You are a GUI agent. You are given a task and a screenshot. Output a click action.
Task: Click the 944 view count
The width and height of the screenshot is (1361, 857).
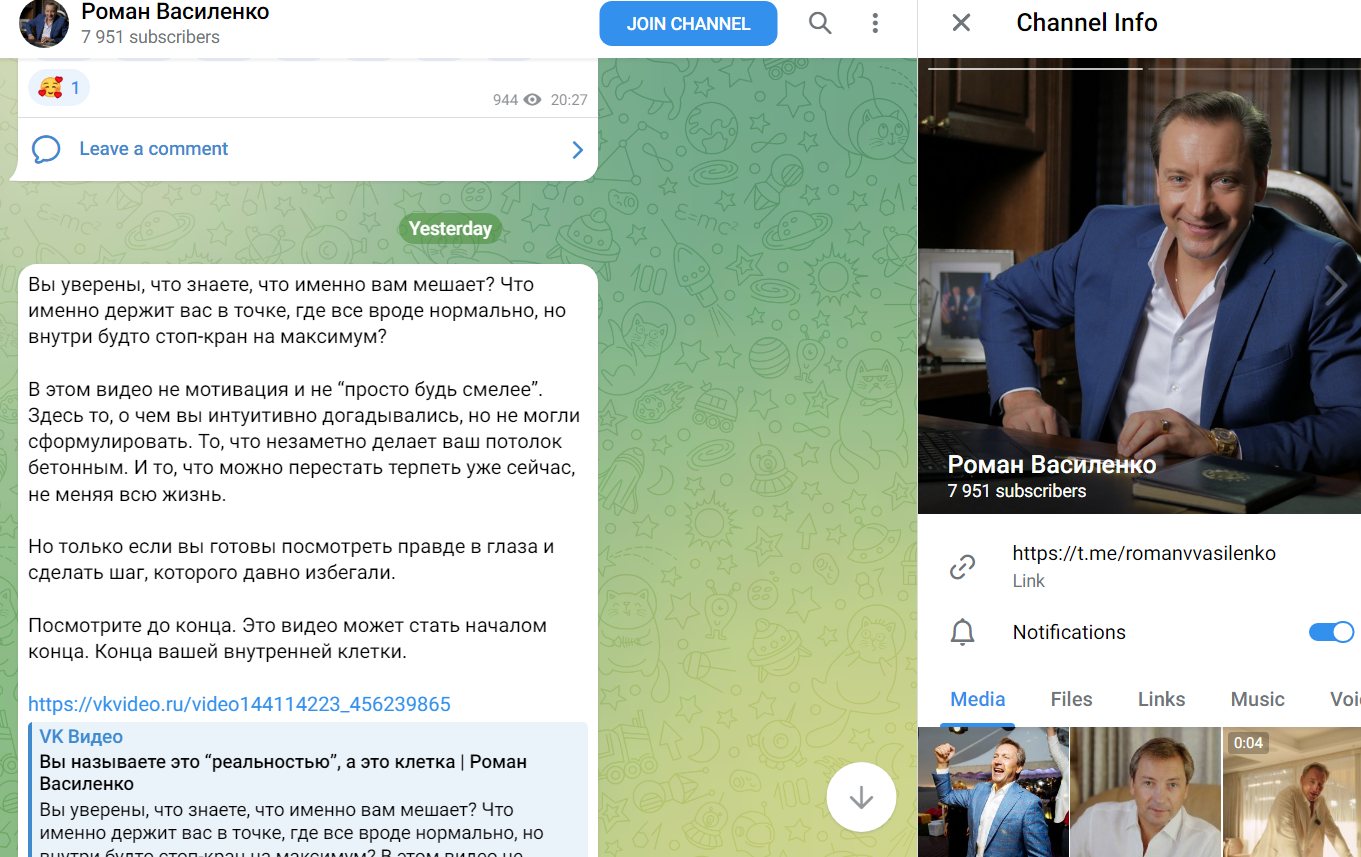click(x=506, y=100)
